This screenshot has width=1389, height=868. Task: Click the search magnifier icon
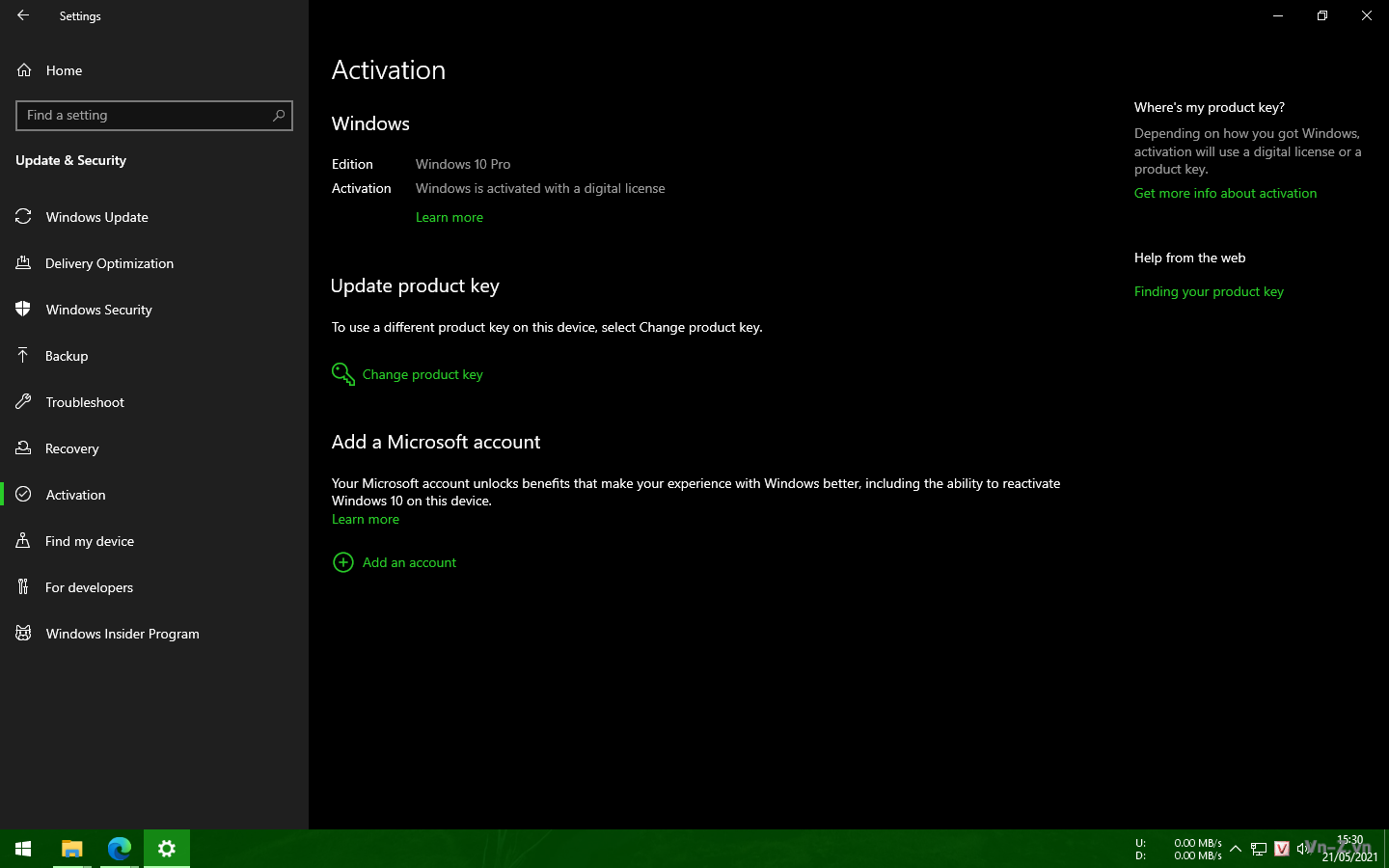click(279, 116)
